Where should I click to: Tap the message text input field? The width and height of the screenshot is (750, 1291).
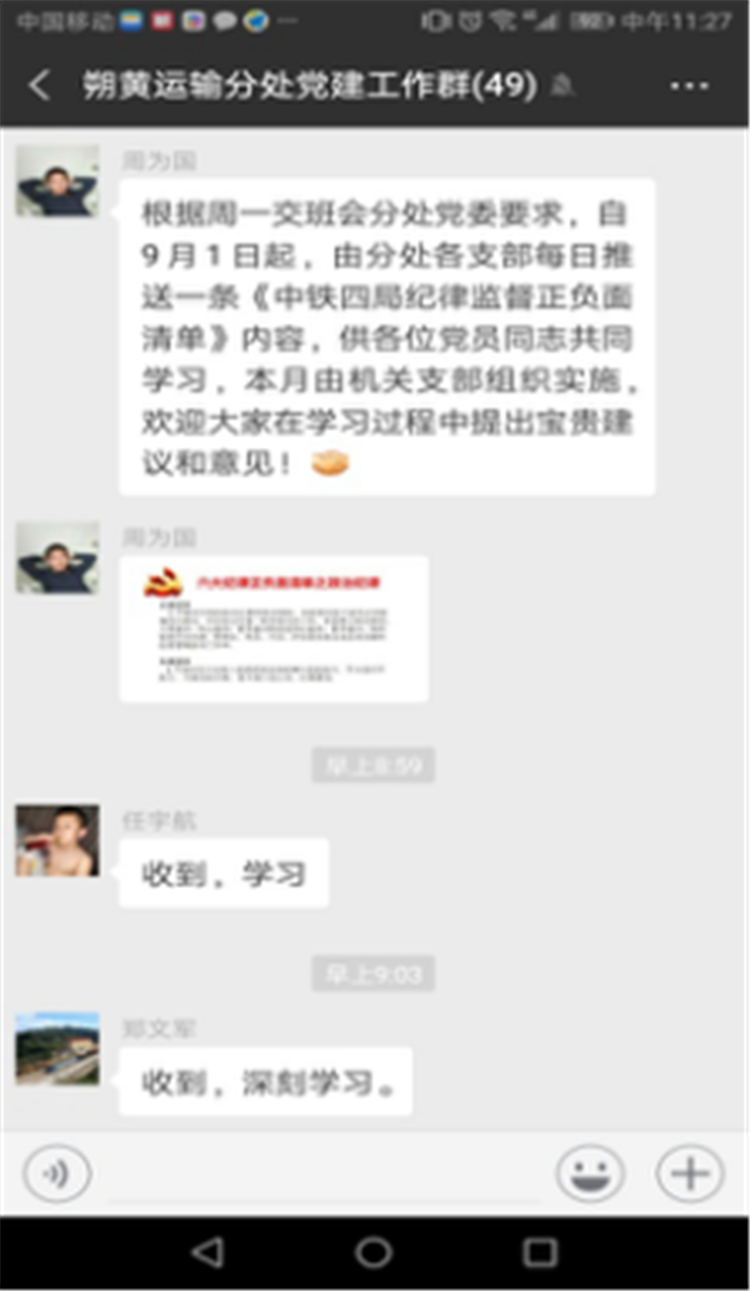323,1173
